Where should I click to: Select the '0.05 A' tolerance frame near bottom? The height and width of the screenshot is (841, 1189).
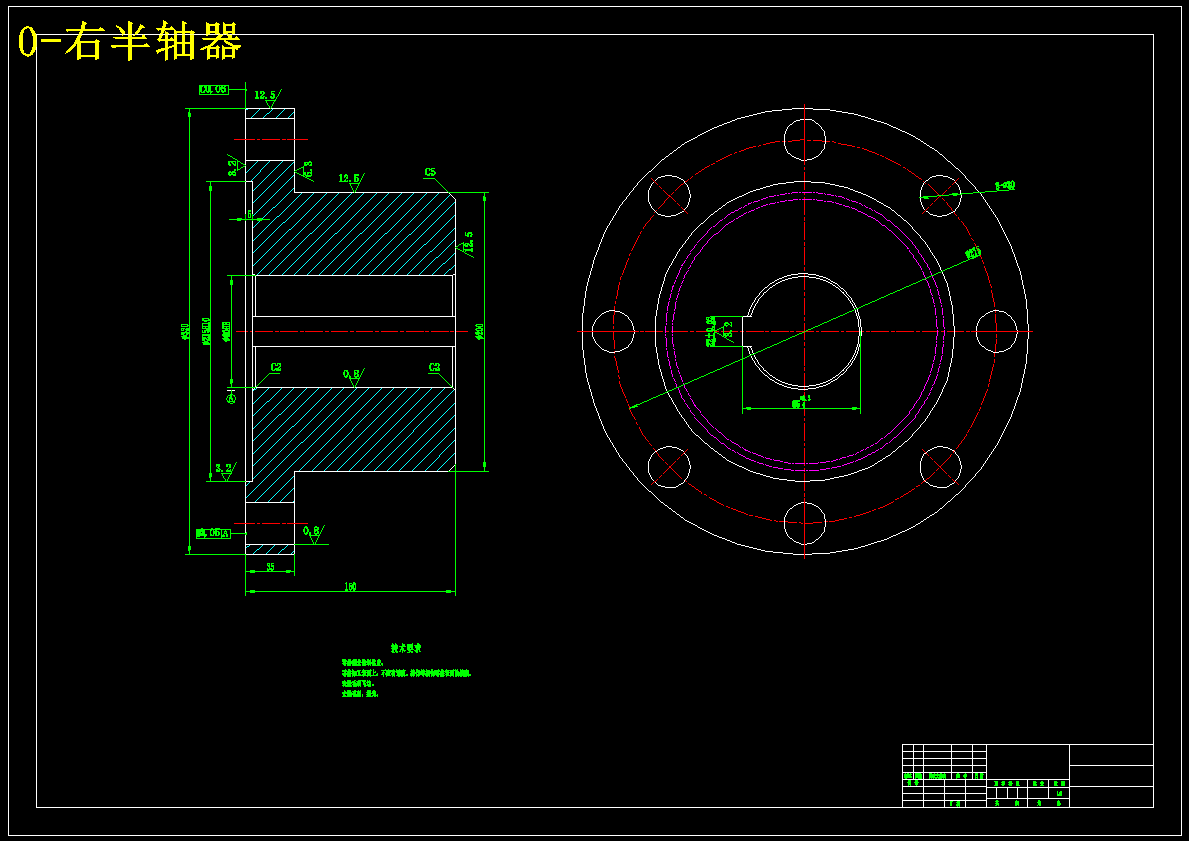click(212, 533)
